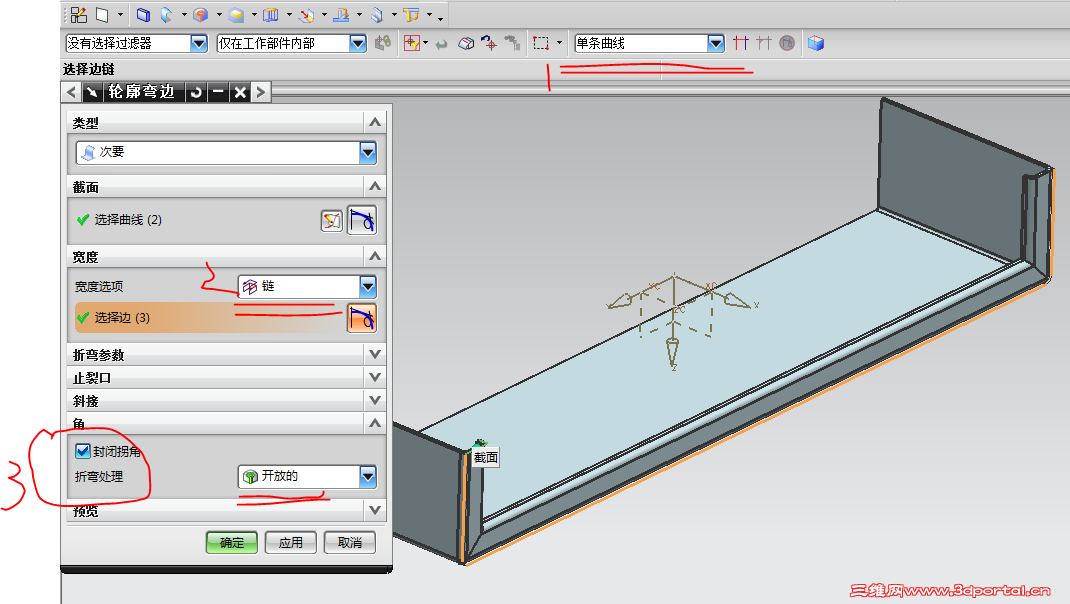Click the previous arrow in dialog title bar
The image size is (1070, 604).
tap(72, 92)
